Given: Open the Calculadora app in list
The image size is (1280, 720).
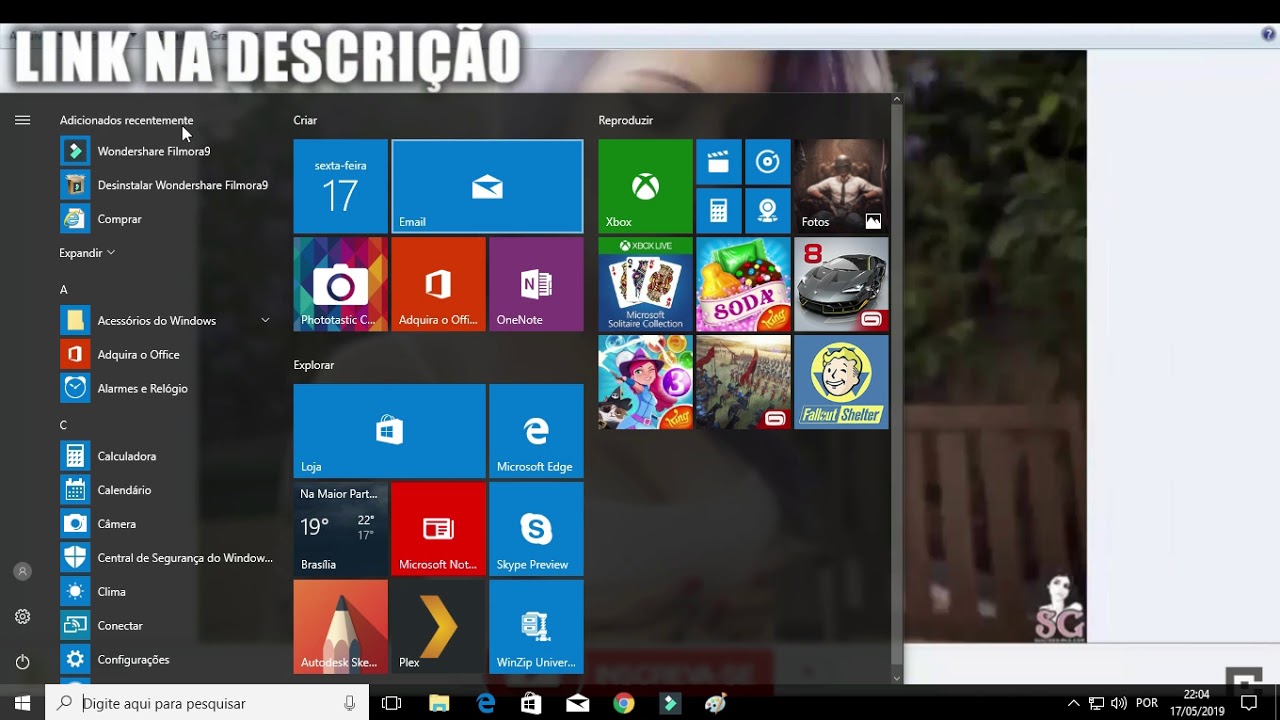Looking at the screenshot, I should click(165, 456).
